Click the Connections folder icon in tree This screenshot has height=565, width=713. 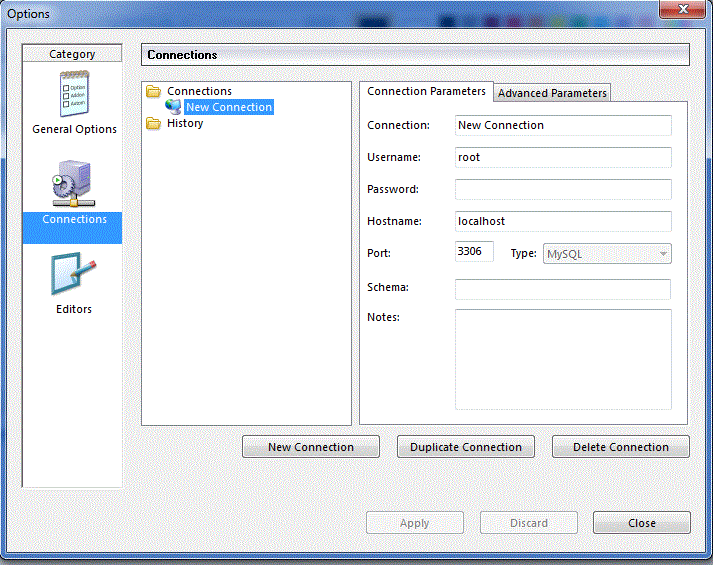[154, 91]
